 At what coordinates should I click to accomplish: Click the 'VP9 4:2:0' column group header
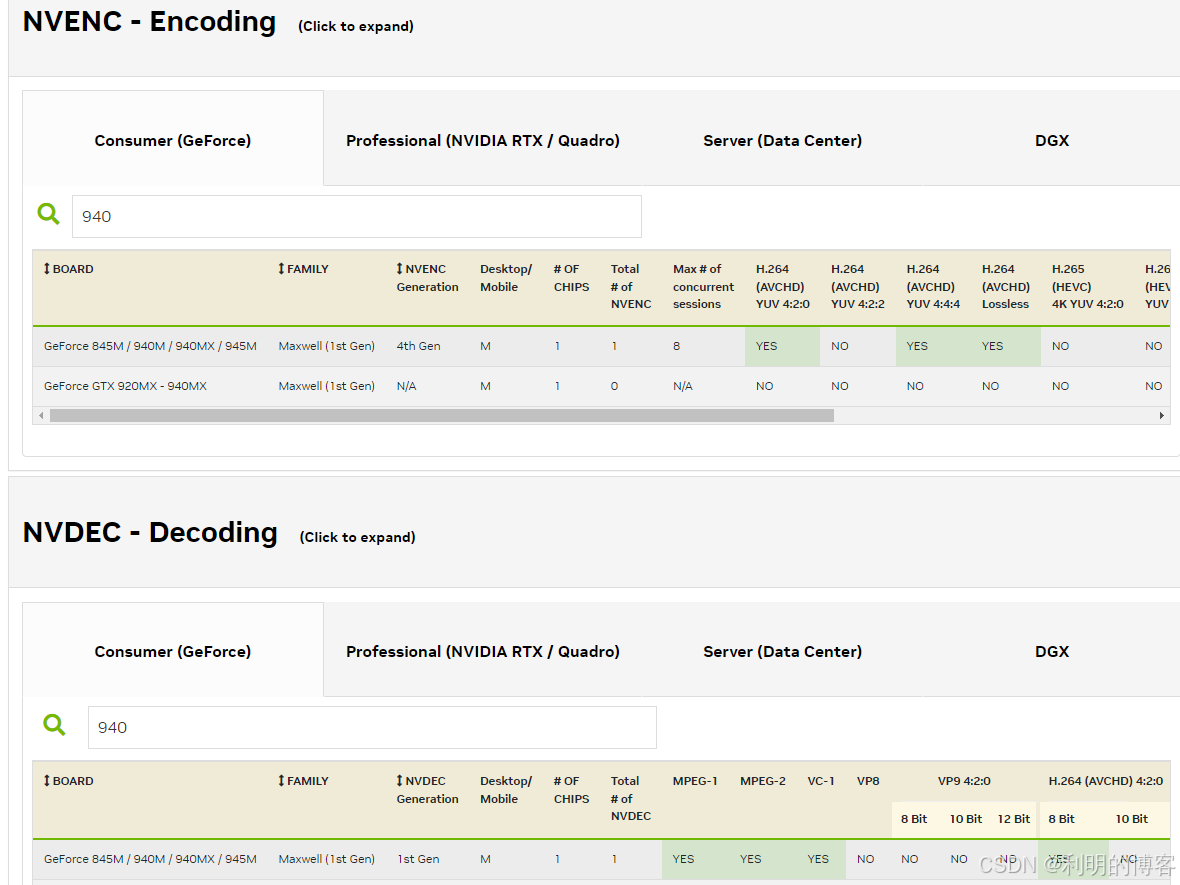pyautogui.click(x=964, y=781)
